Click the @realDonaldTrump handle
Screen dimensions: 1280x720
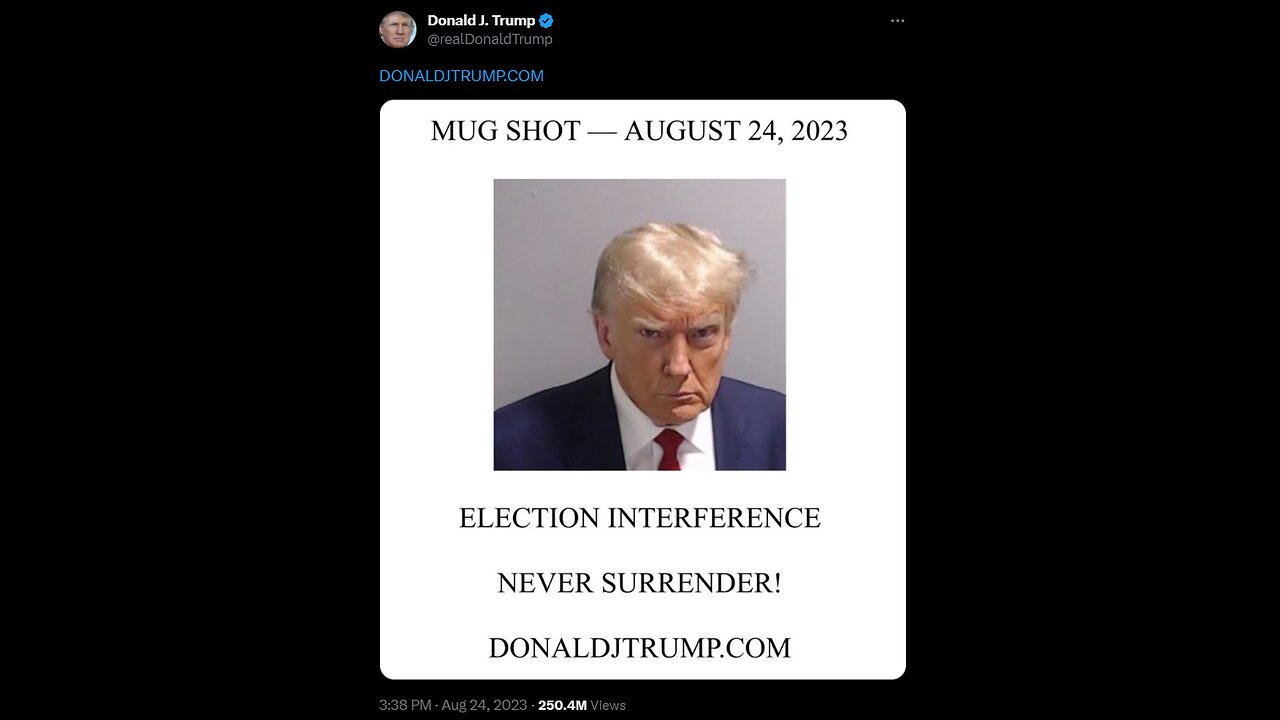coord(490,39)
